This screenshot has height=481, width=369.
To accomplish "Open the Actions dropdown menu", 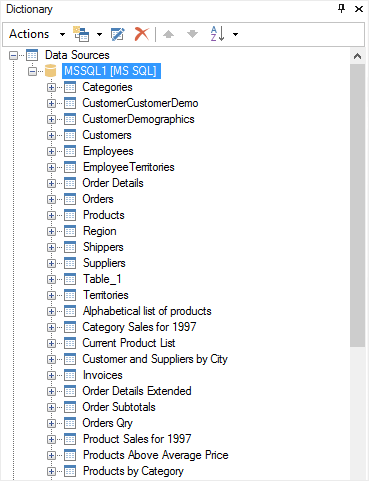I will click(37, 34).
